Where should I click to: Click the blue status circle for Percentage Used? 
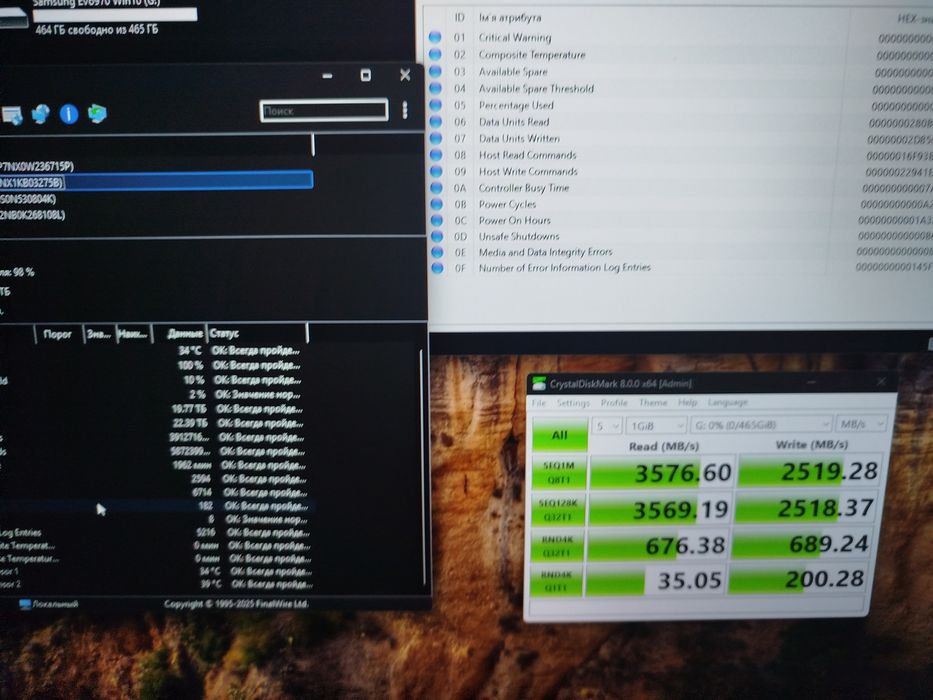435,105
